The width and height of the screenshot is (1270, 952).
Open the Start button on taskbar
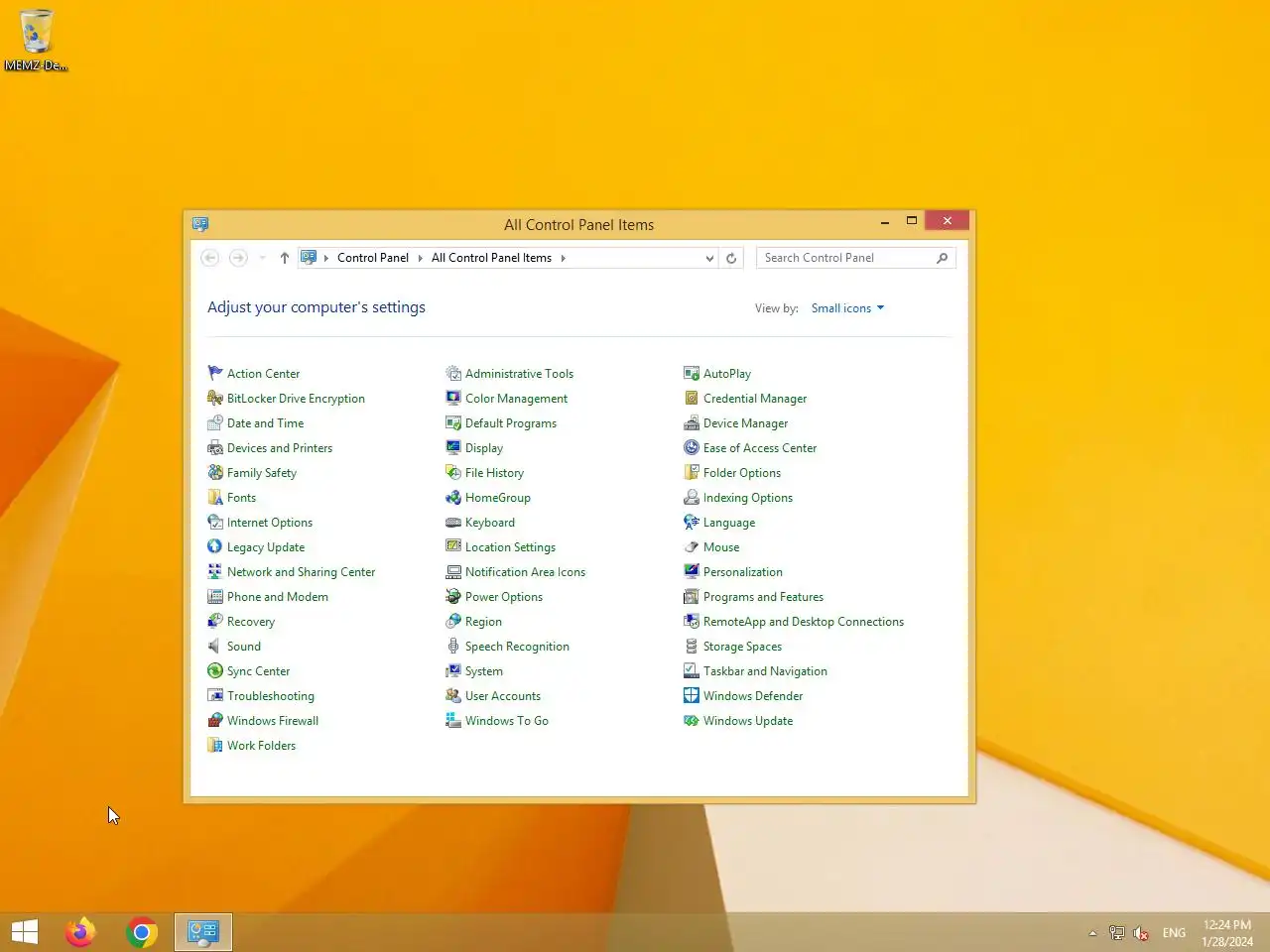(x=25, y=932)
